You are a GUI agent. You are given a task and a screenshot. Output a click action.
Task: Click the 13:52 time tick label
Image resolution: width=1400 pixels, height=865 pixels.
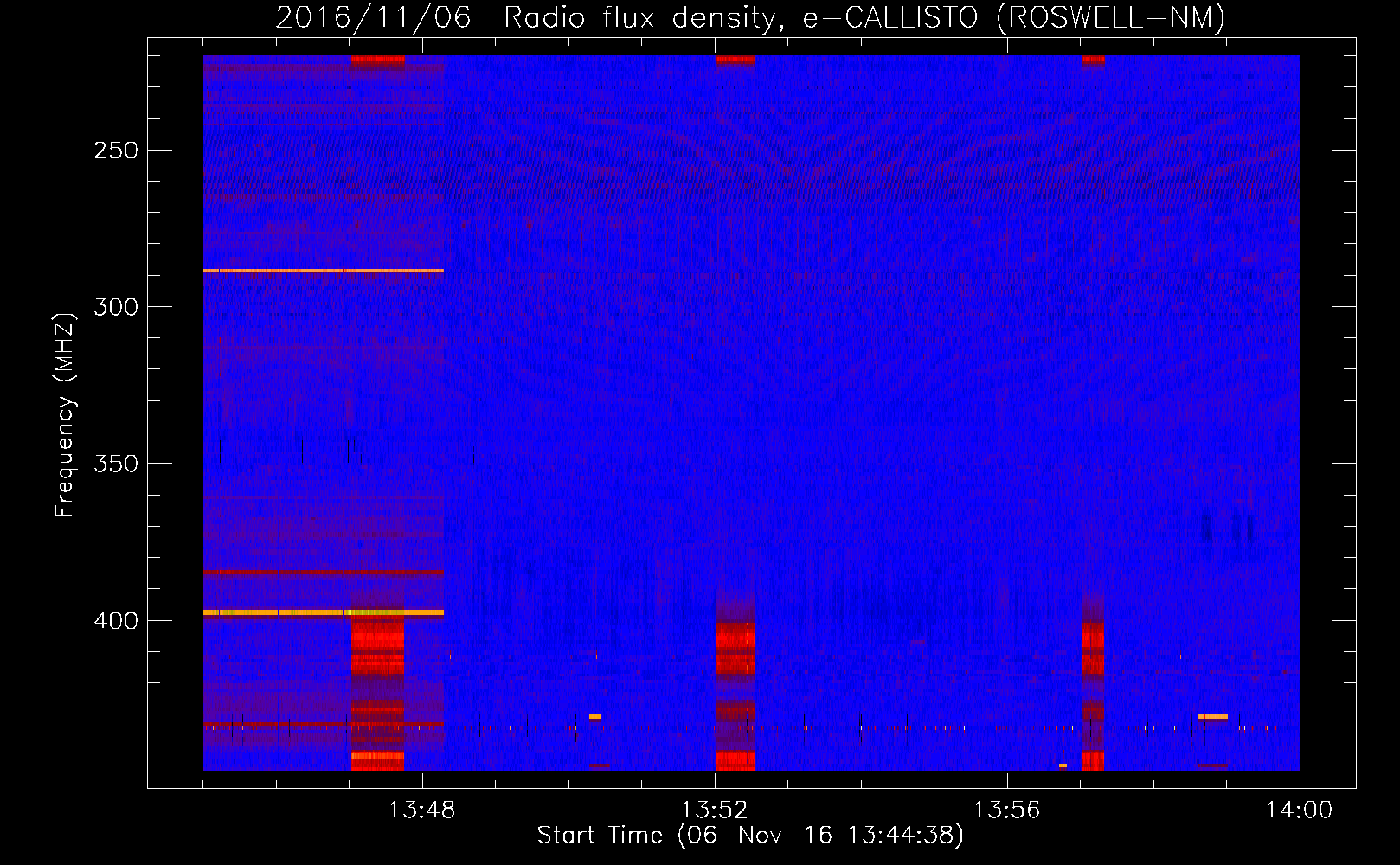coord(714,811)
